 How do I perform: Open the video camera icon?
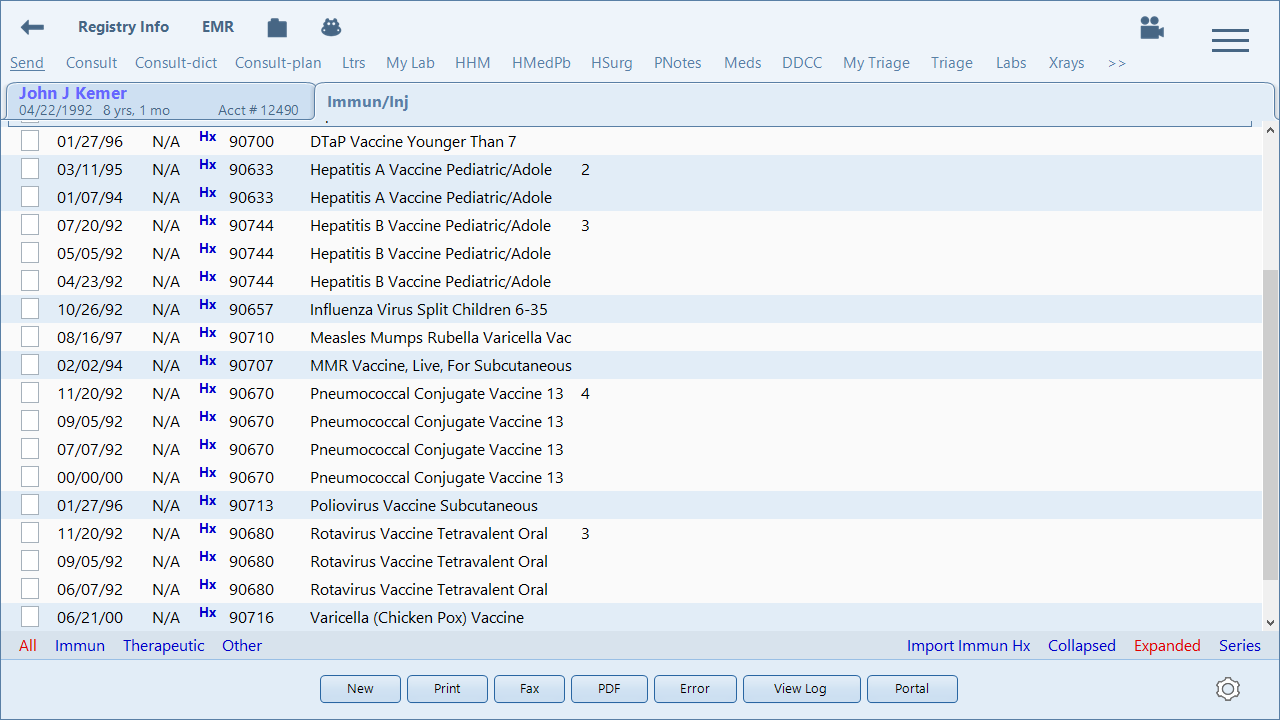1152,28
